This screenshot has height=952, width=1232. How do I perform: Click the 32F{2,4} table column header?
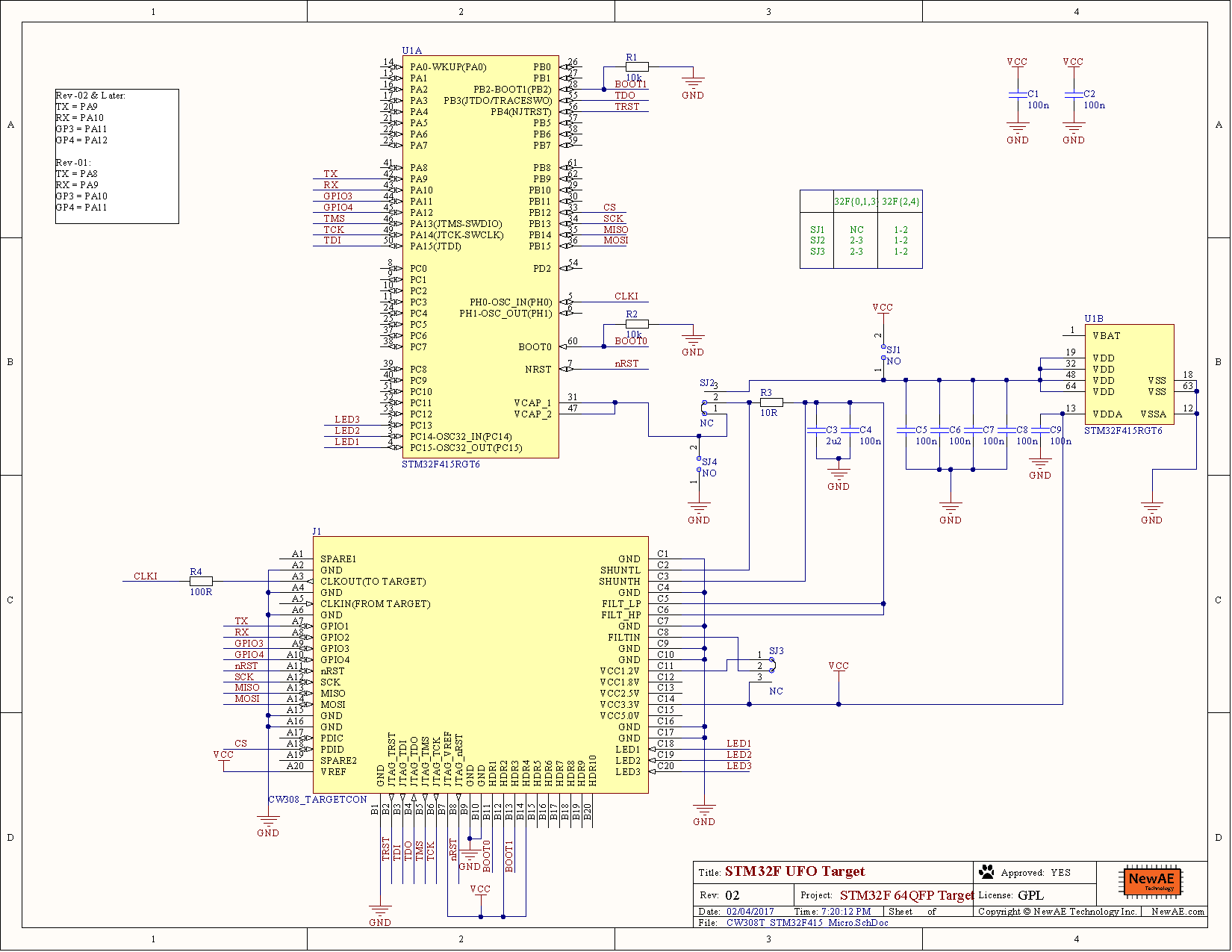point(901,202)
